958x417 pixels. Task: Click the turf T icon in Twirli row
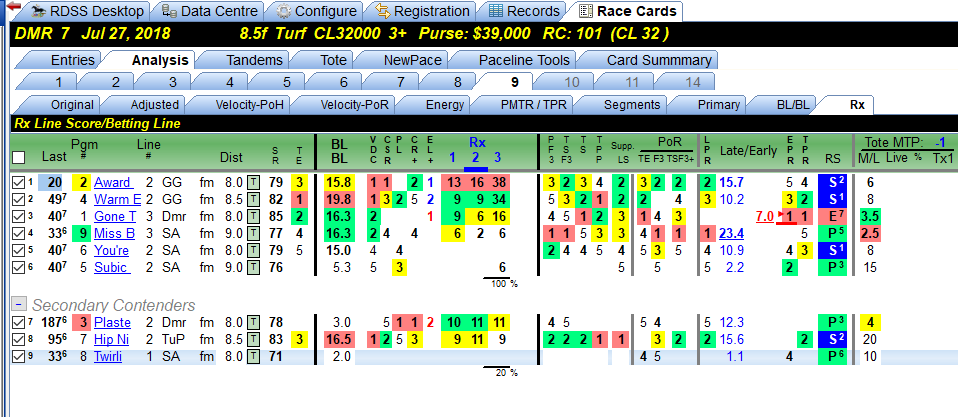click(253, 357)
